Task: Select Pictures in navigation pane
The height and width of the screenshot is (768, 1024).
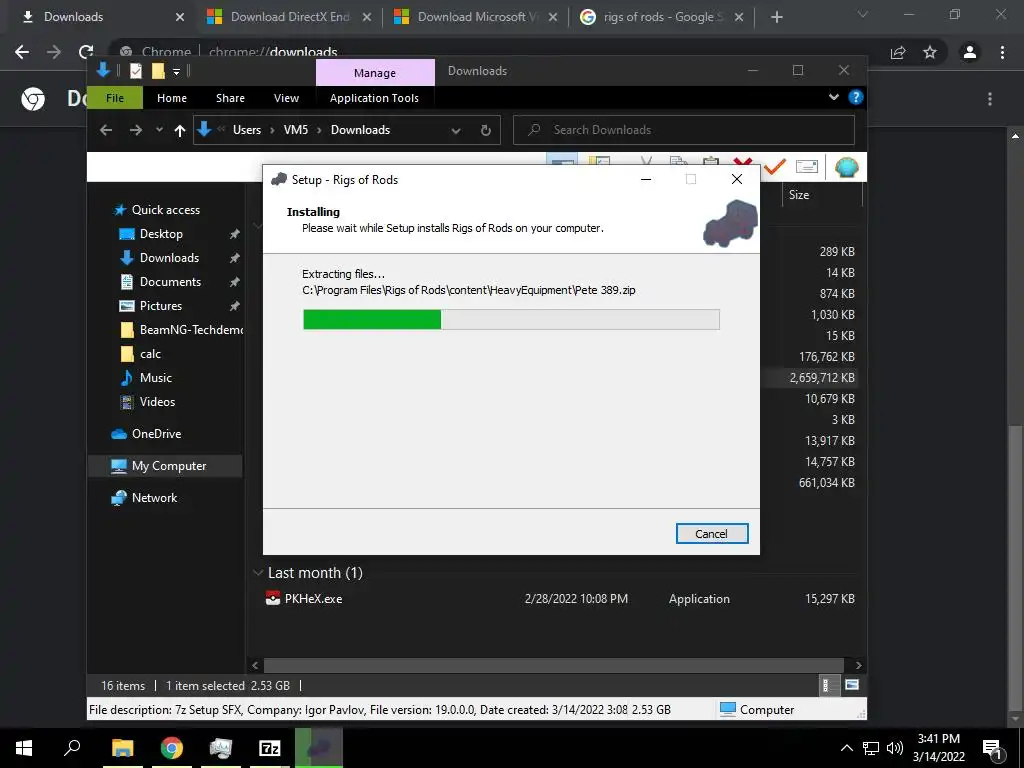Action: pyautogui.click(x=161, y=306)
